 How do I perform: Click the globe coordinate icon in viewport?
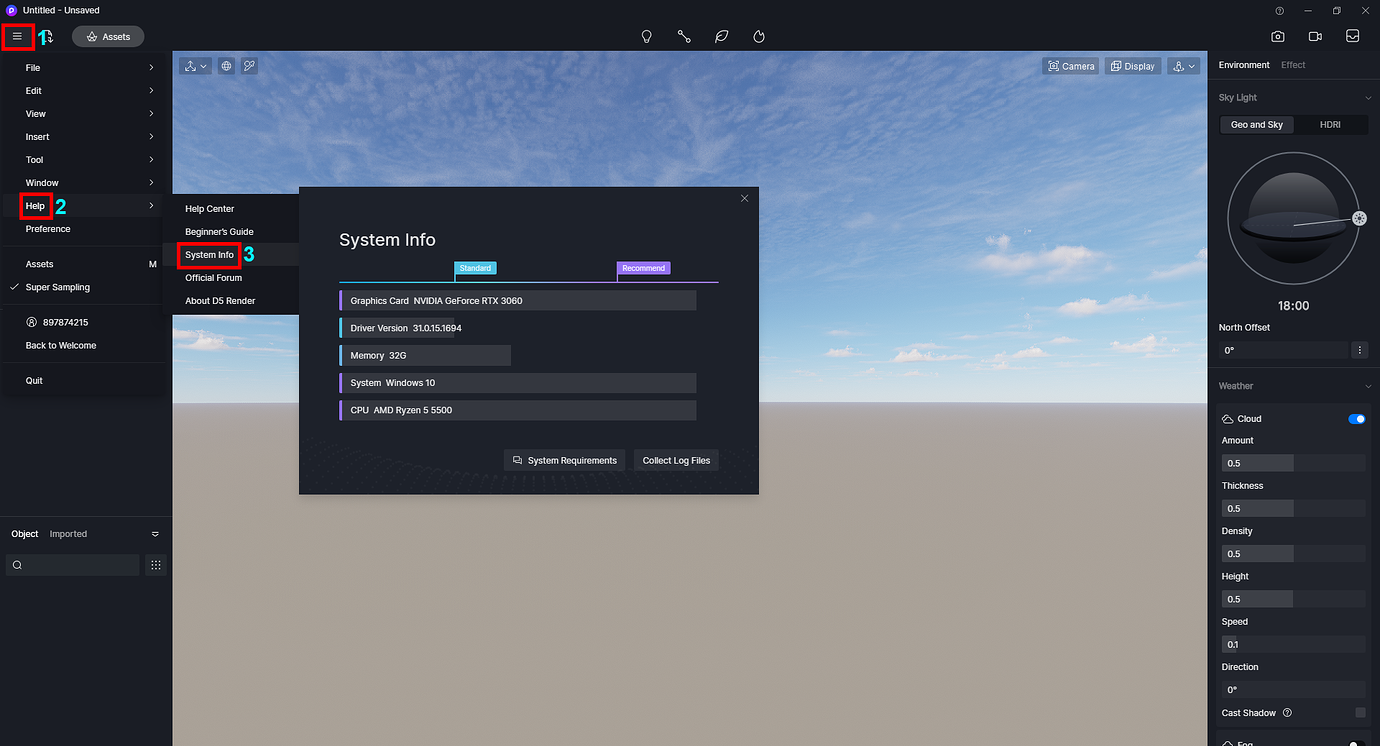(225, 65)
